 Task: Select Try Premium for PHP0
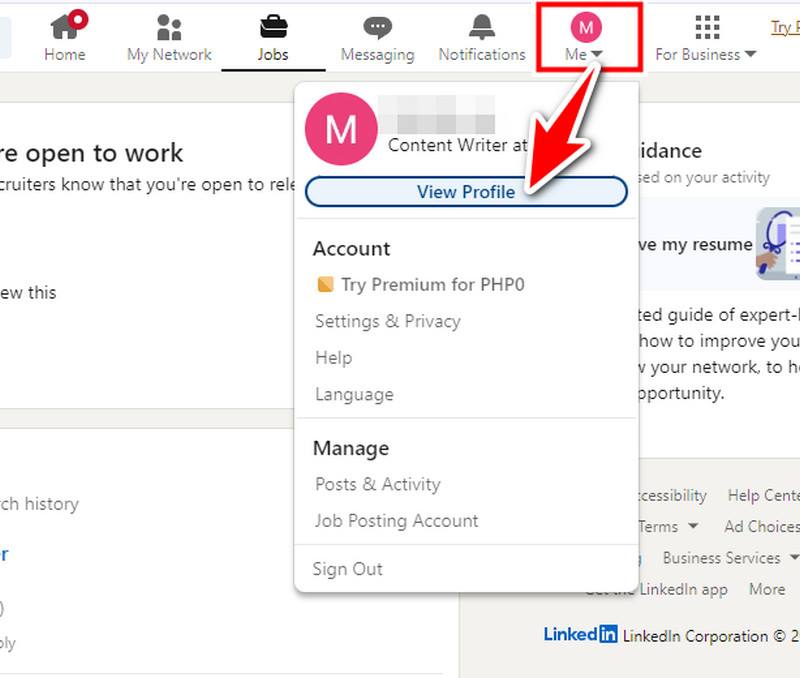[432, 285]
